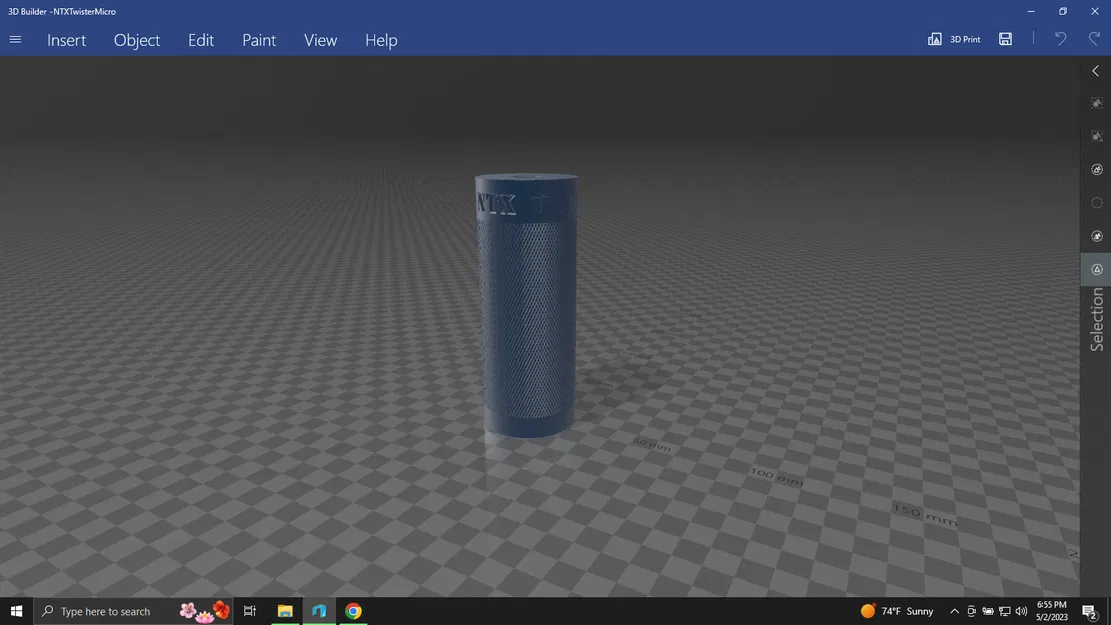Click the Select all icon in the Selection pane
The image size is (1111, 625).
[x=1096, y=103]
